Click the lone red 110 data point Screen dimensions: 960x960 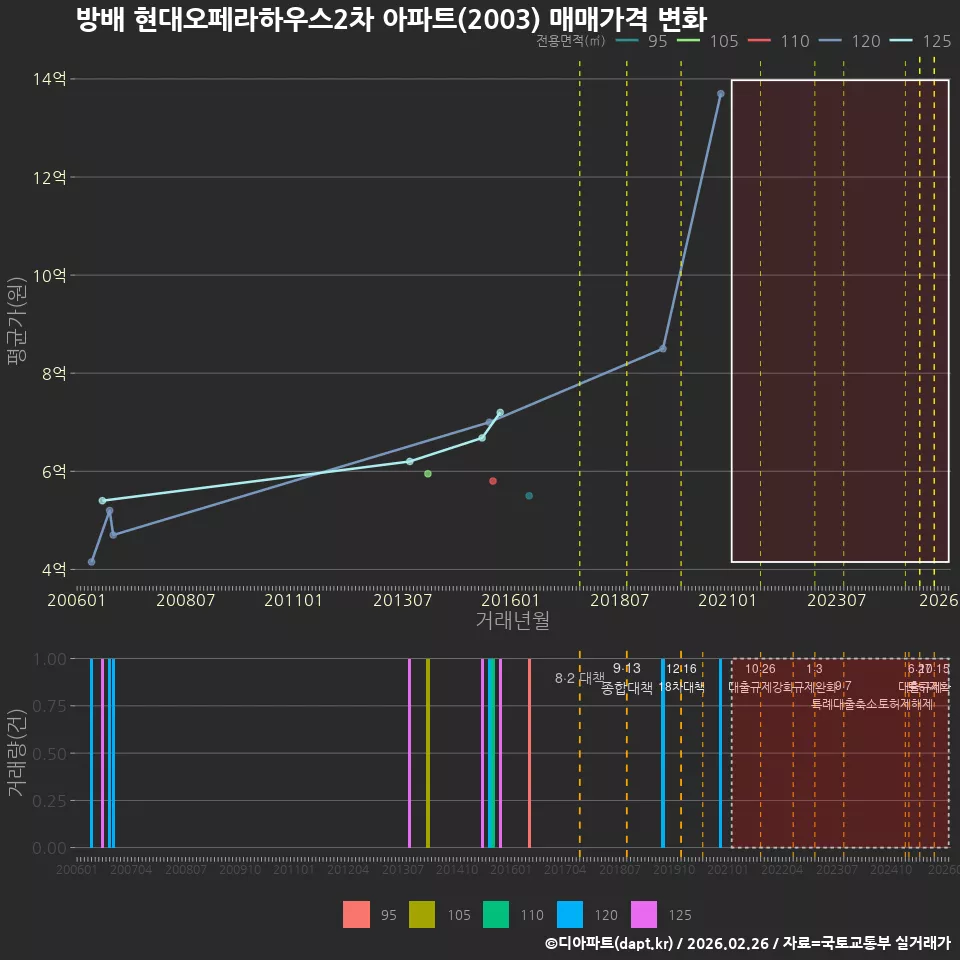[493, 481]
